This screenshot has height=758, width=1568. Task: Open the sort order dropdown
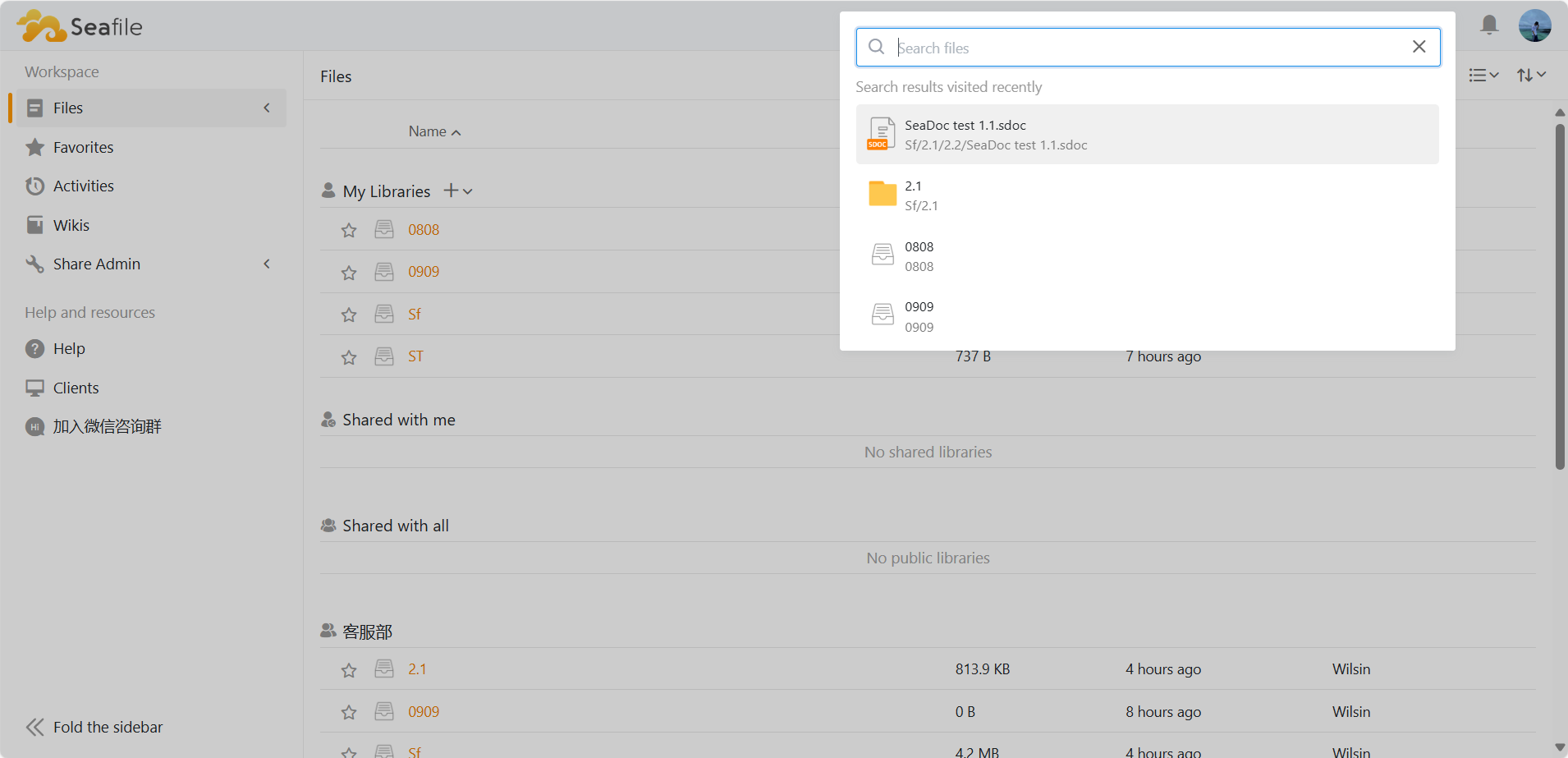tap(1531, 76)
